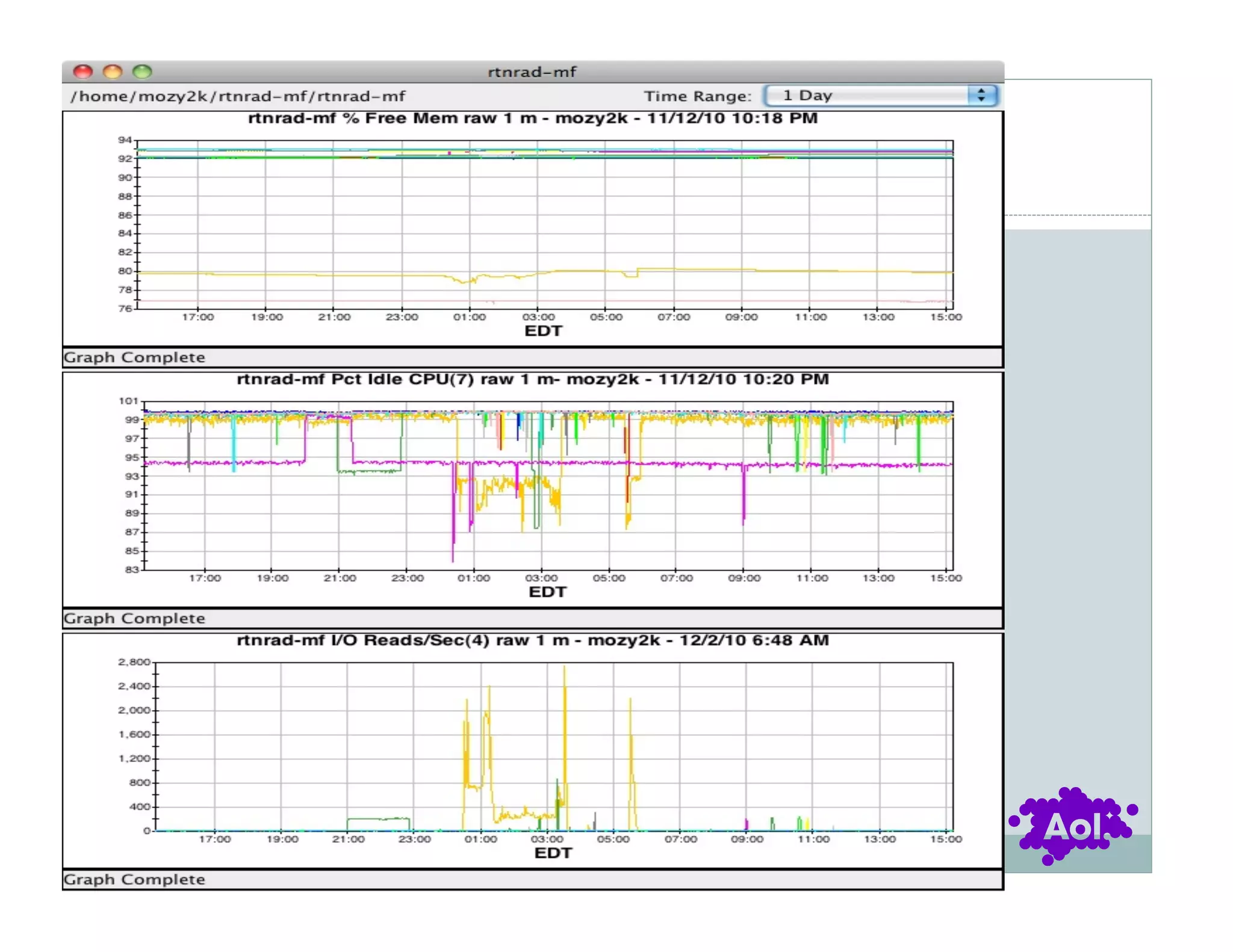This screenshot has height=952, width=1233.
Task: Click the 101 y-axis label on CPU graph
Action: tap(128, 401)
